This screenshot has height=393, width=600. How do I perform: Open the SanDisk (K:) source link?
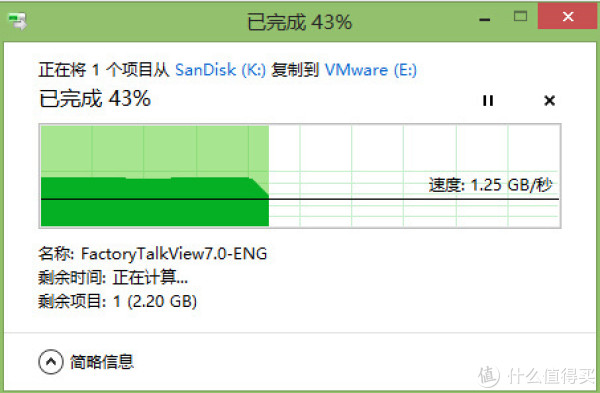220,70
